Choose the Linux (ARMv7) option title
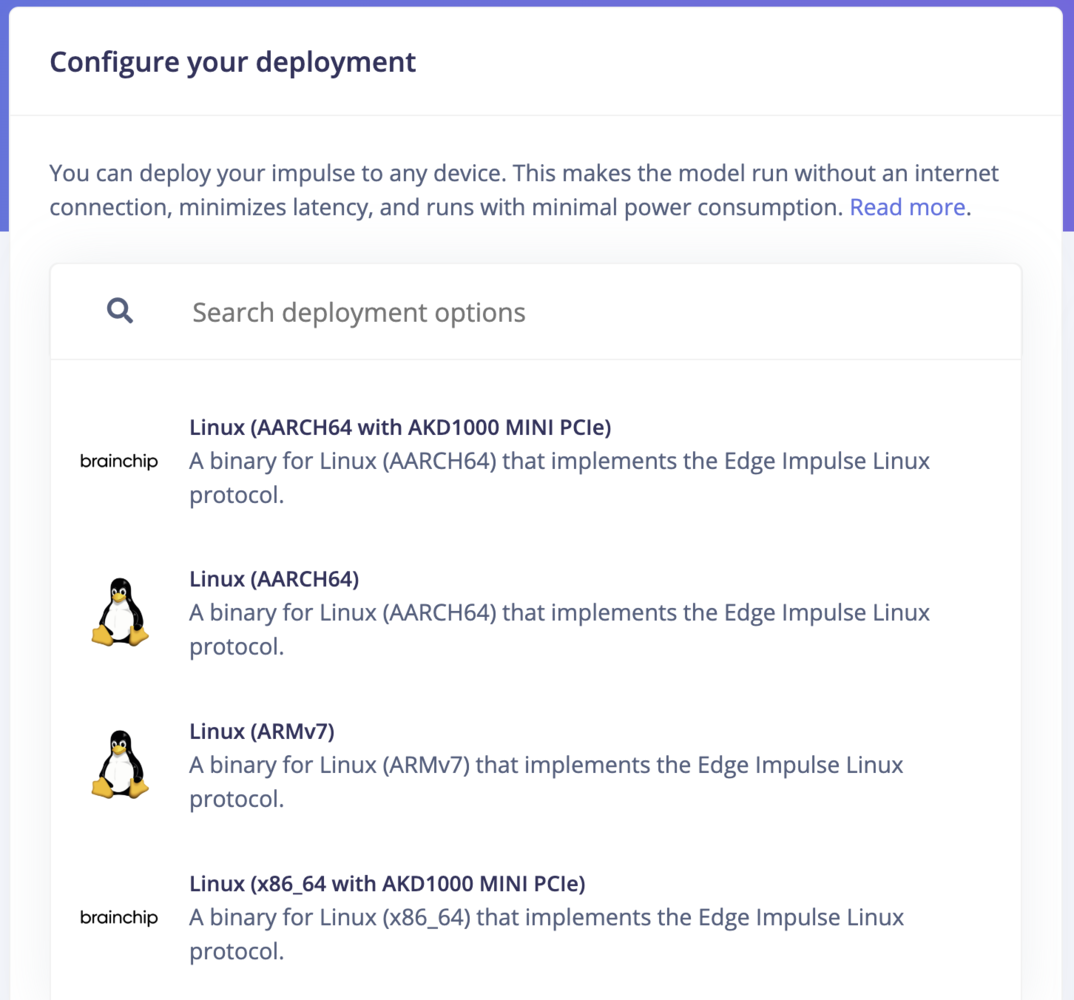 point(262,732)
